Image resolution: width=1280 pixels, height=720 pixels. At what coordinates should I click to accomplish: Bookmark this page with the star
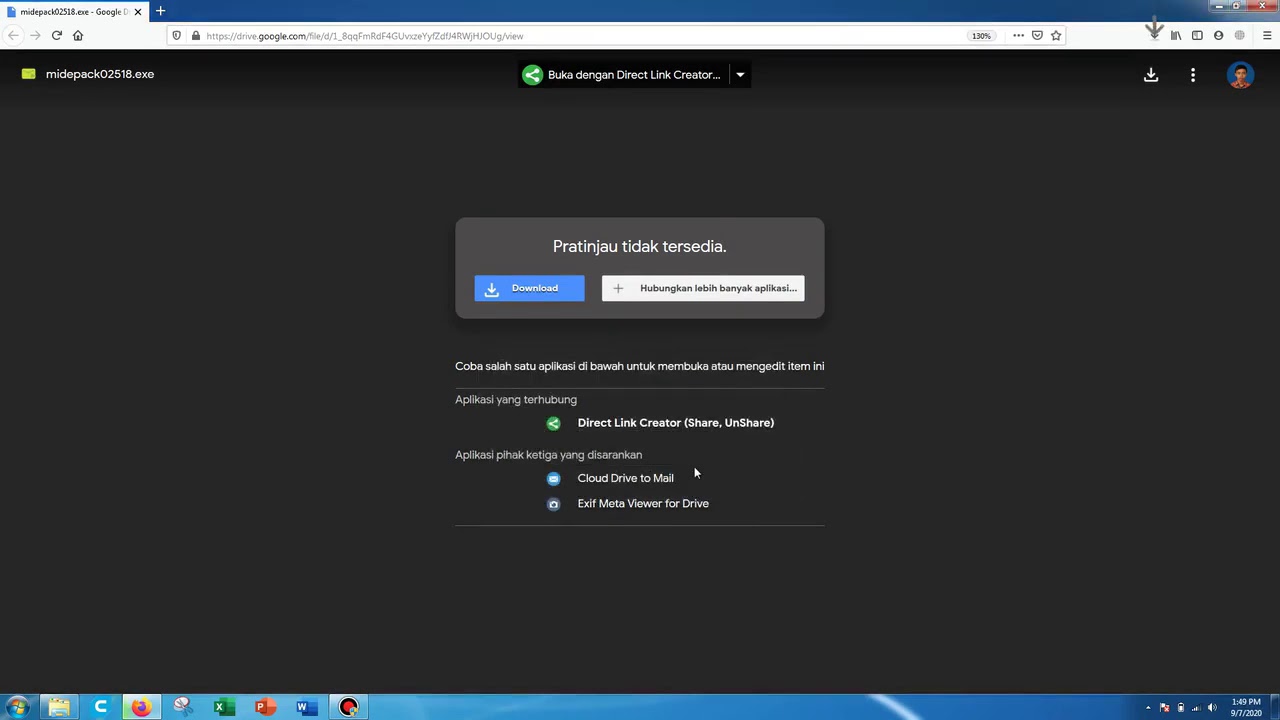[x=1056, y=36]
